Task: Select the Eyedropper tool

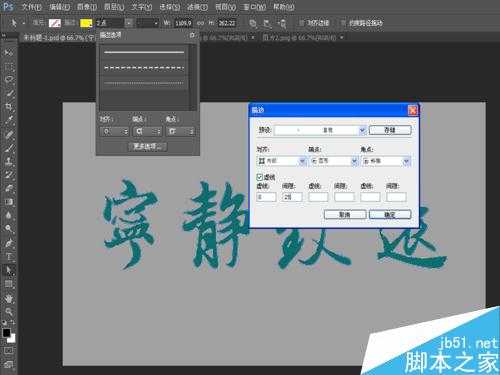Action: pos(9,120)
